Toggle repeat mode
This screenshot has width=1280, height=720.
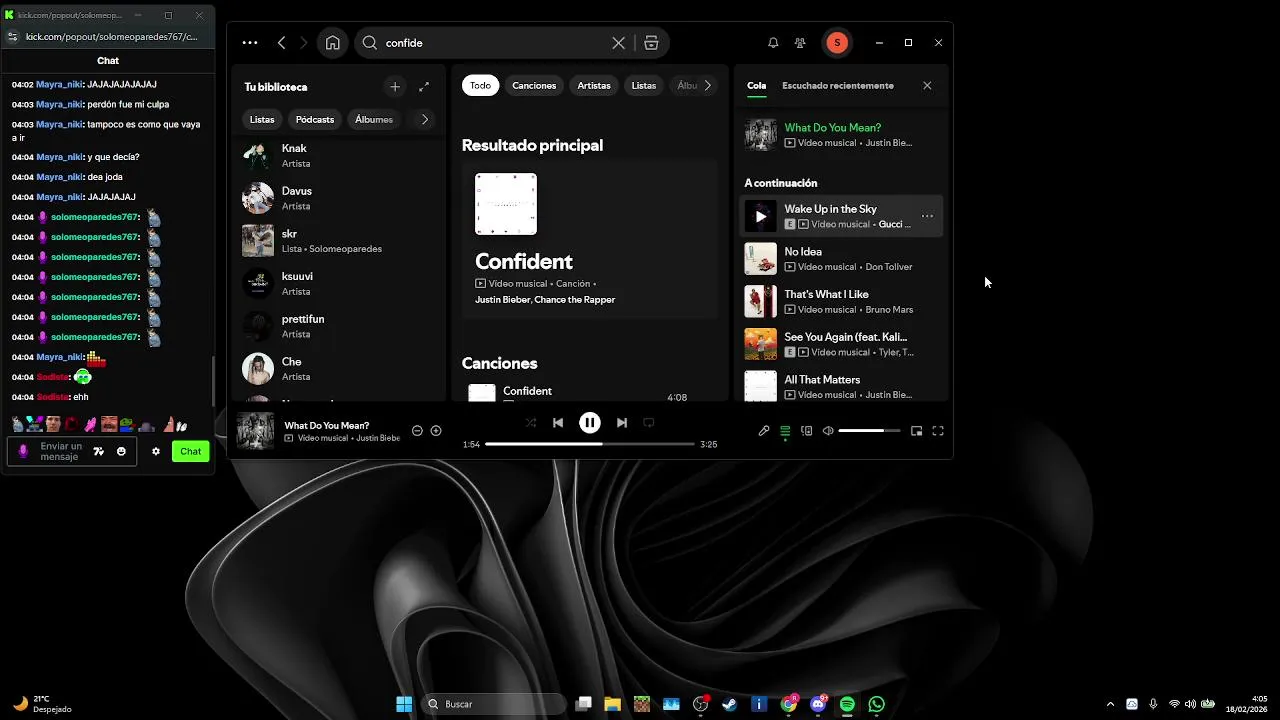[649, 423]
